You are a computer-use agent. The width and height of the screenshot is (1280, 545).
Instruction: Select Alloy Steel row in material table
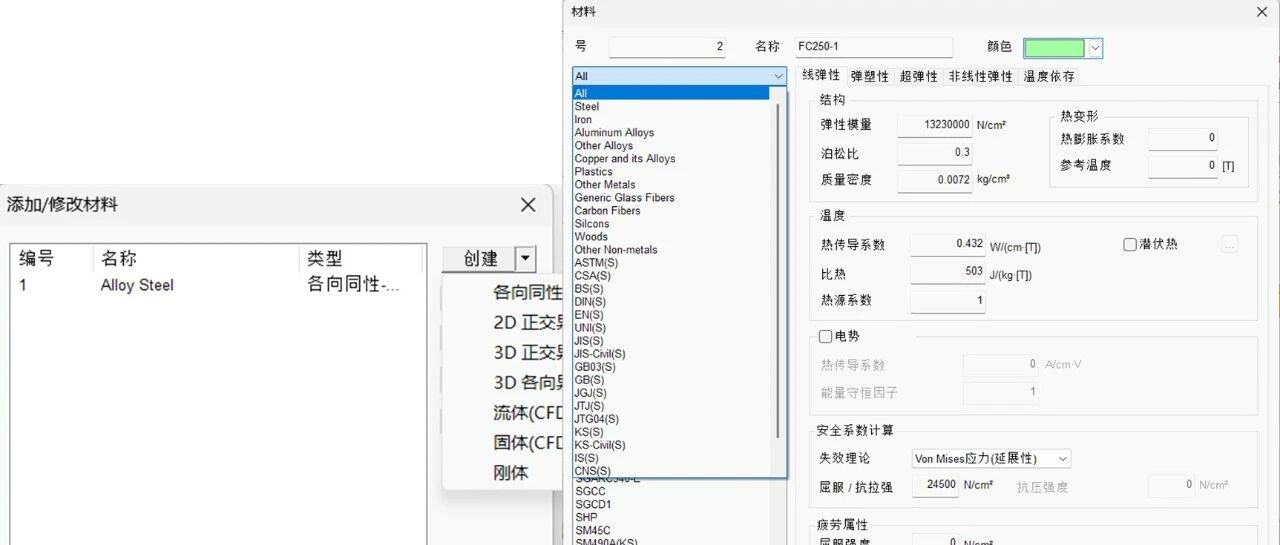pos(218,285)
